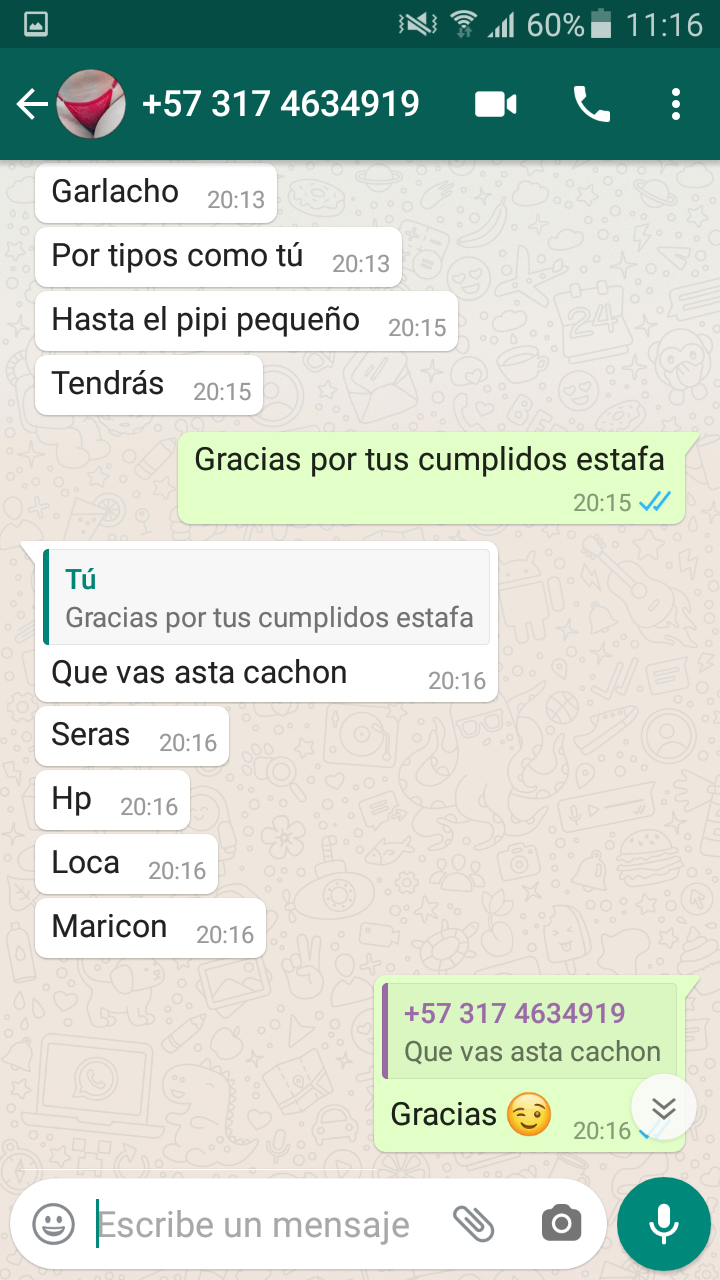Image resolution: width=720 pixels, height=1280 pixels.
Task: Select the 'Maricon' message bubble
Action: click(150, 928)
